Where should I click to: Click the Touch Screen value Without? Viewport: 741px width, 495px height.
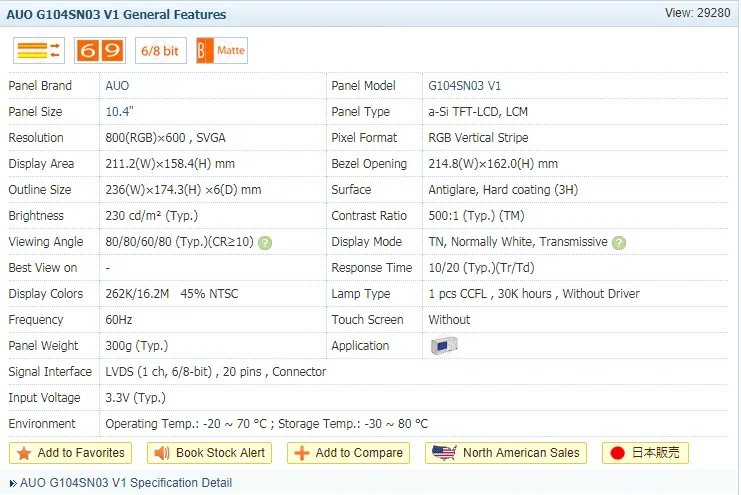point(449,320)
